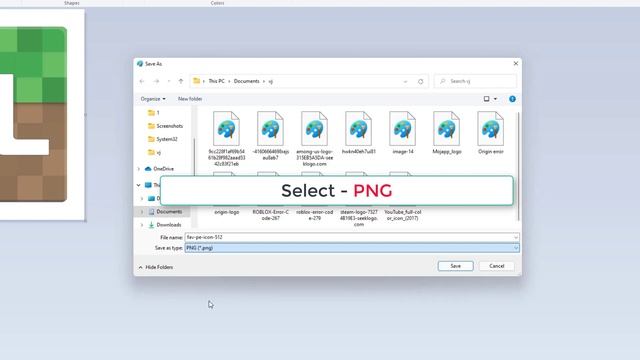Select System32 folder in navigation pane

coord(162,139)
